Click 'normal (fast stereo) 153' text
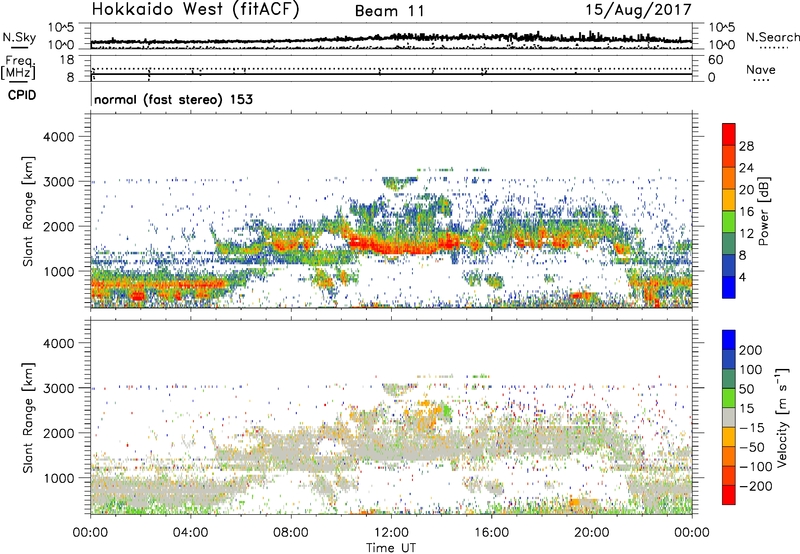This screenshot has width=800, height=554. point(173,99)
